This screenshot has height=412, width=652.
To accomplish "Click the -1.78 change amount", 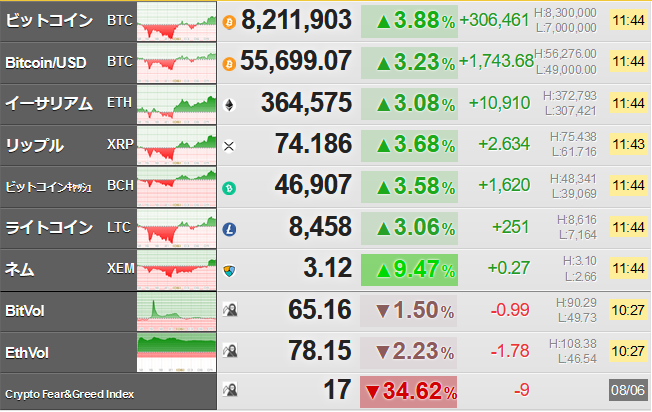I will [510, 351].
